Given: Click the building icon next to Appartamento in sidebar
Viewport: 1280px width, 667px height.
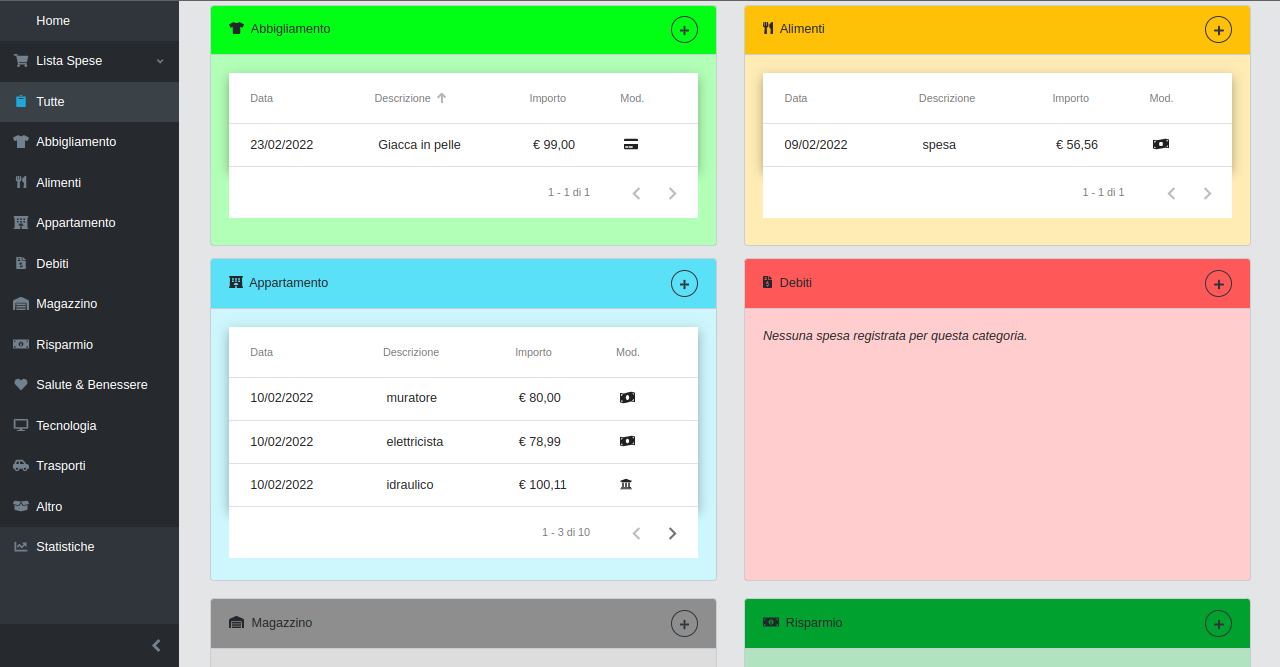Looking at the screenshot, I should click(21, 223).
